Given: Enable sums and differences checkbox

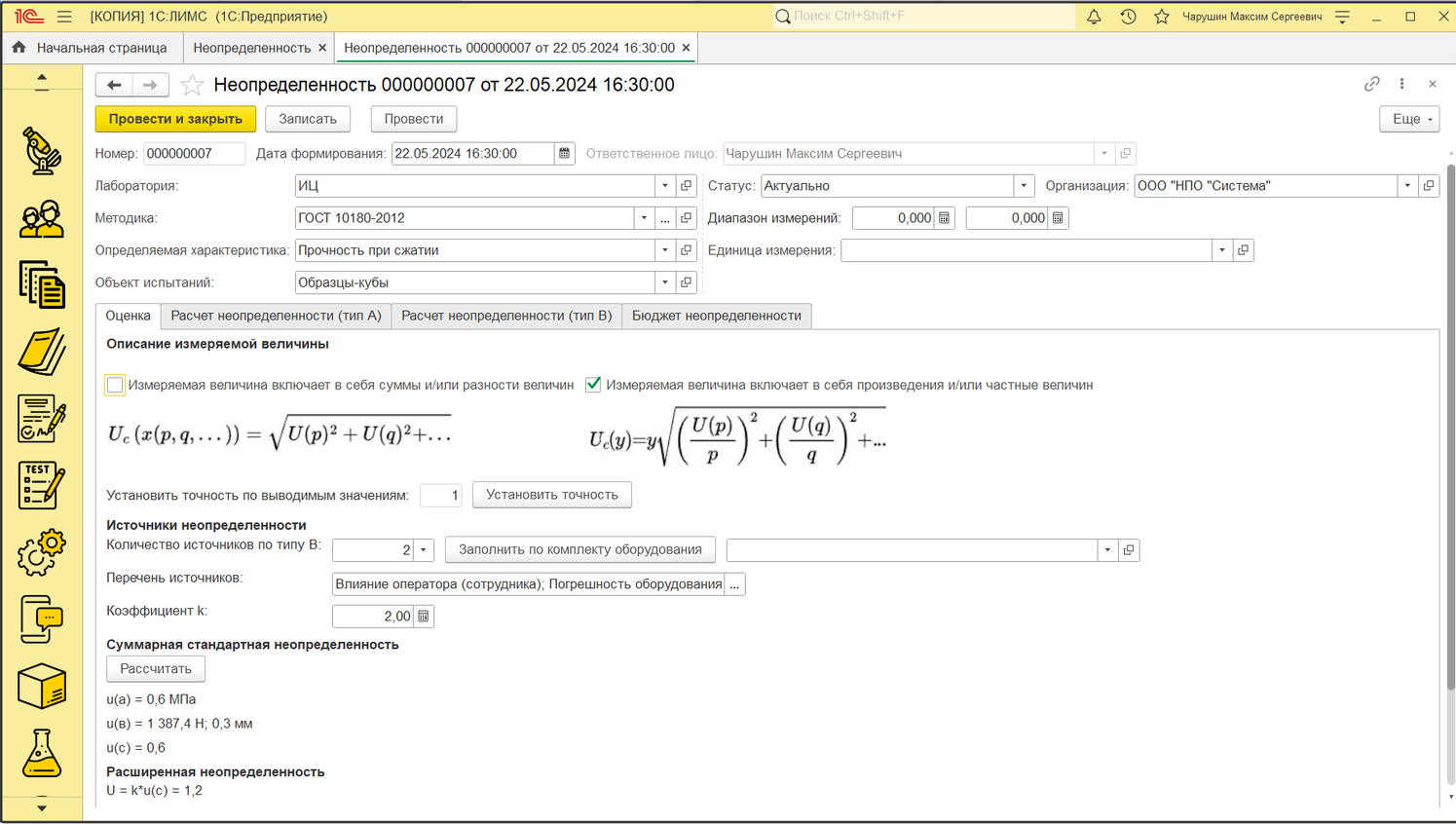Looking at the screenshot, I should tap(115, 385).
